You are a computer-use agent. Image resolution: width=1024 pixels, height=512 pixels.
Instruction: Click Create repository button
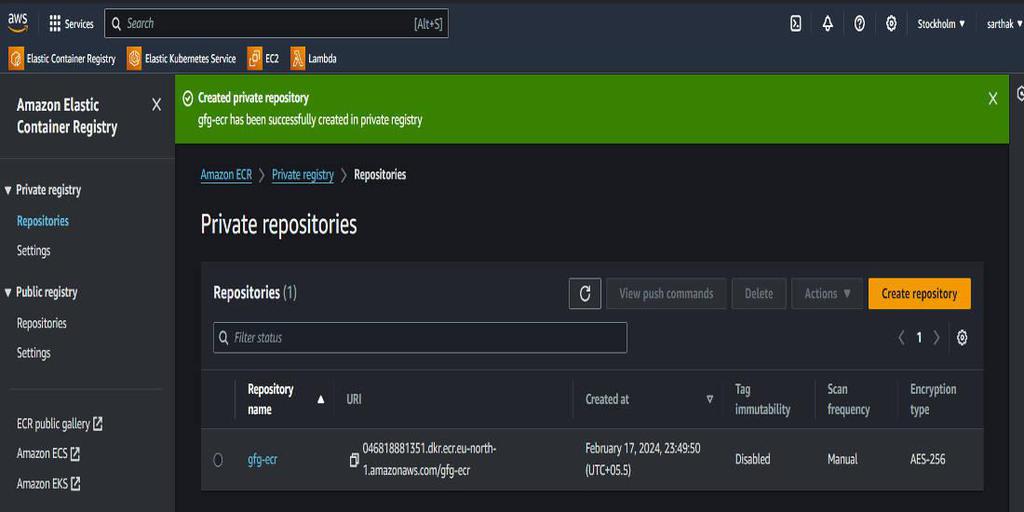920,294
